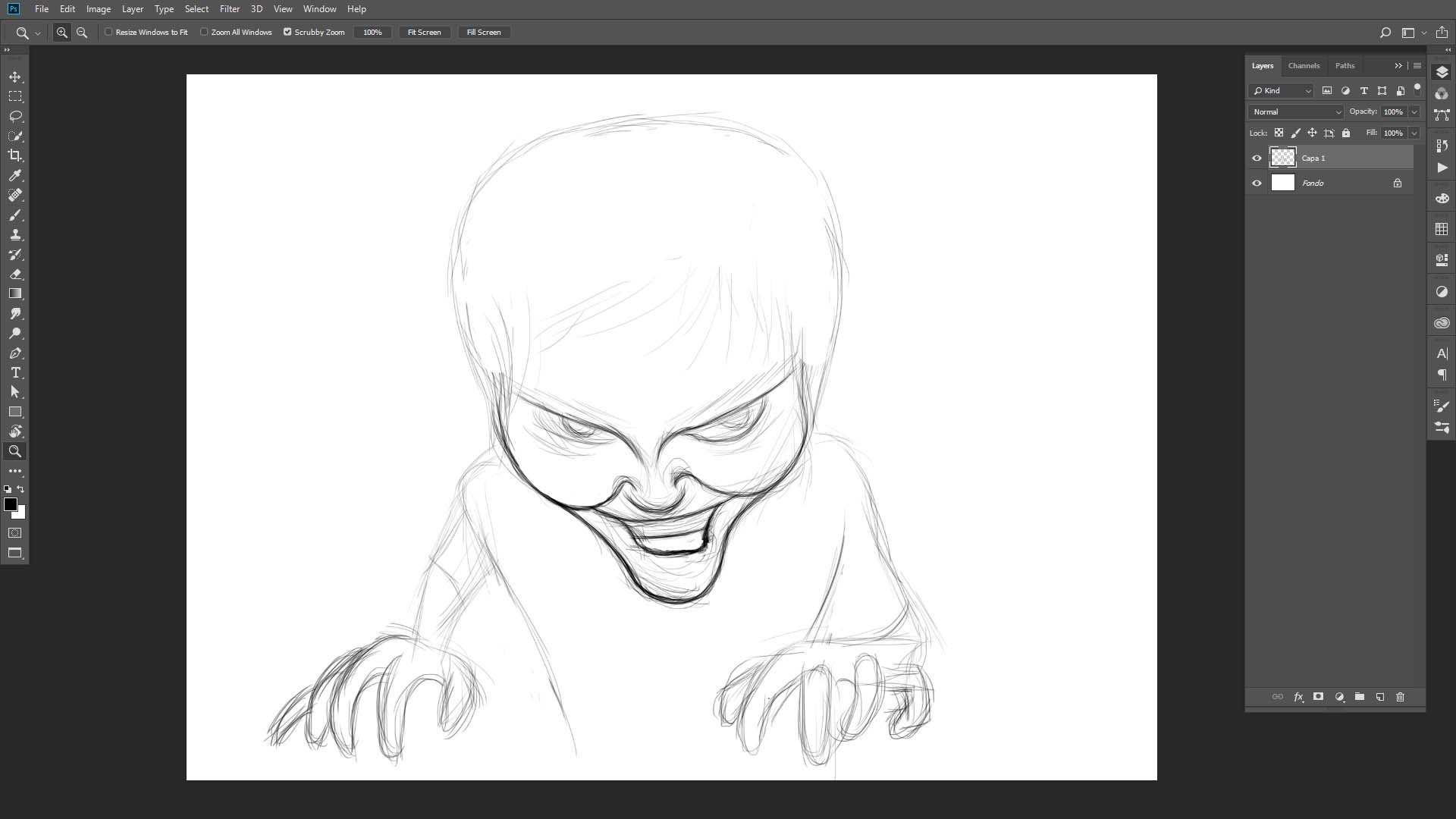Screen dimensions: 1456x819
Task: Select the Brush tool
Action: (x=15, y=215)
